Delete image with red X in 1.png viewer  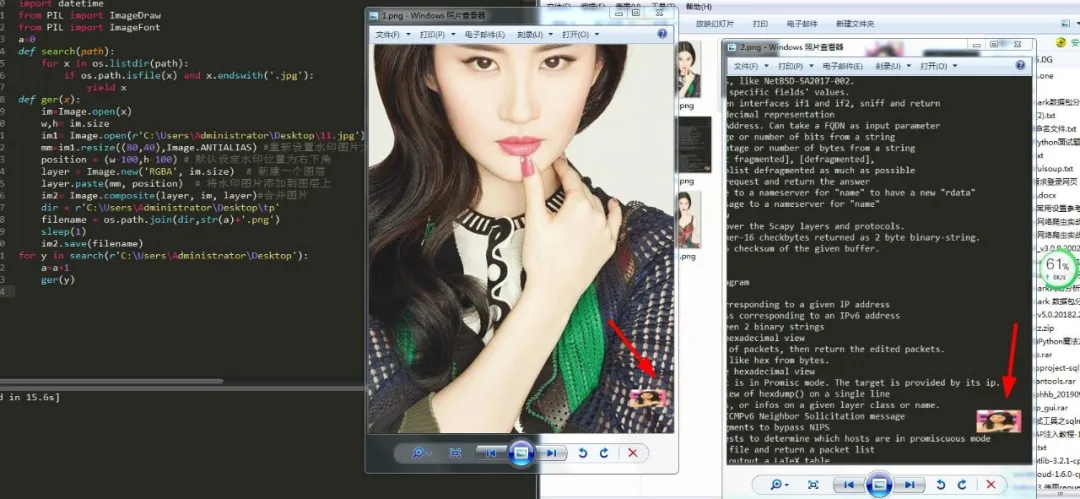(x=632, y=453)
